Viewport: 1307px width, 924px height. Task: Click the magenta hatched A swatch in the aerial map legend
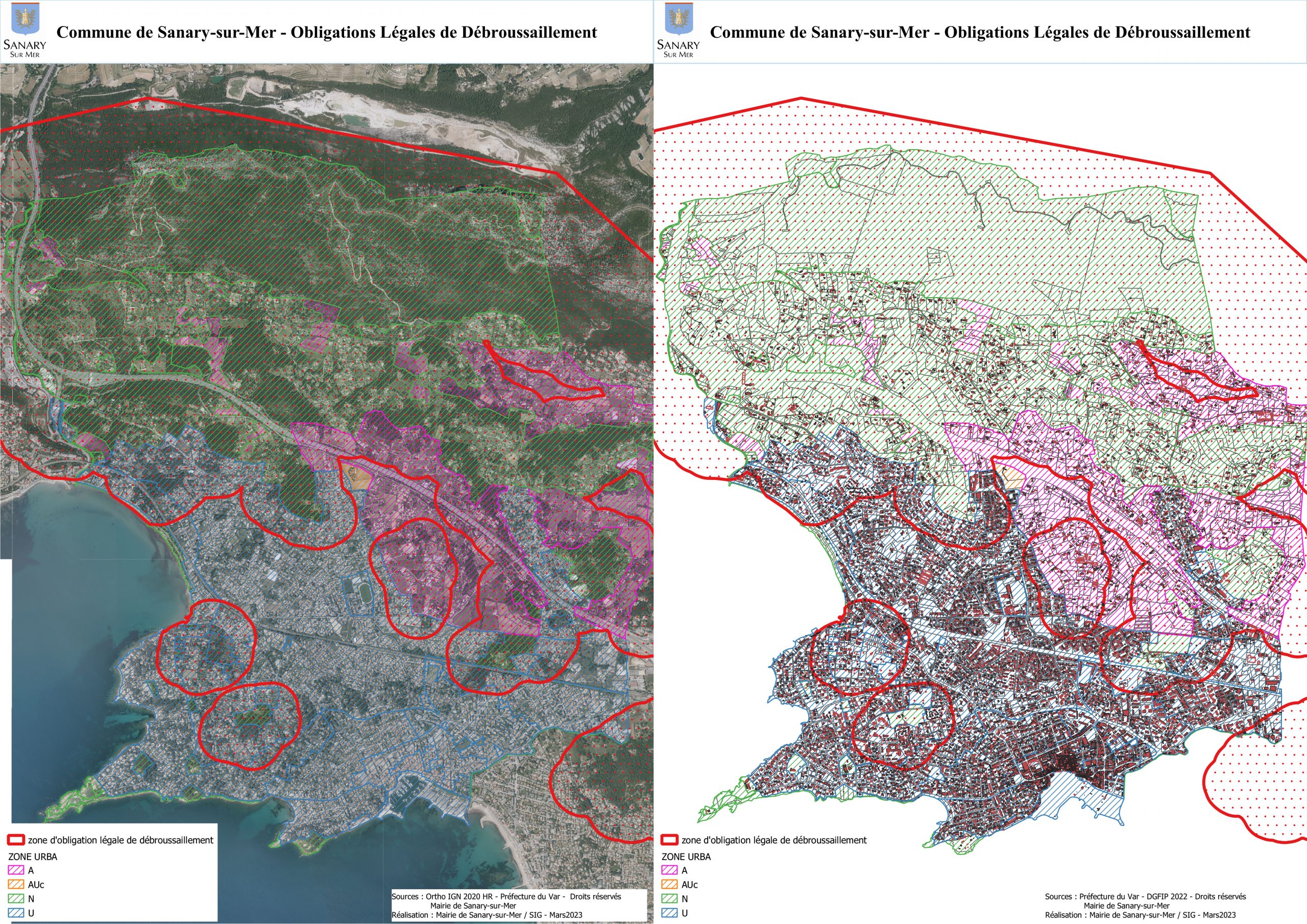pyautogui.click(x=16, y=870)
